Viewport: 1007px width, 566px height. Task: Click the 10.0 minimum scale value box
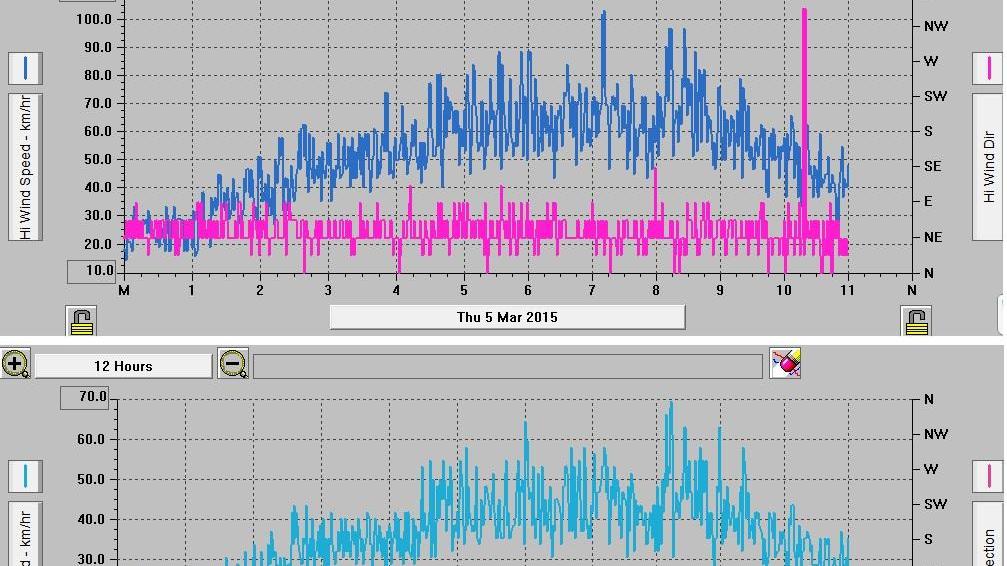point(91,271)
